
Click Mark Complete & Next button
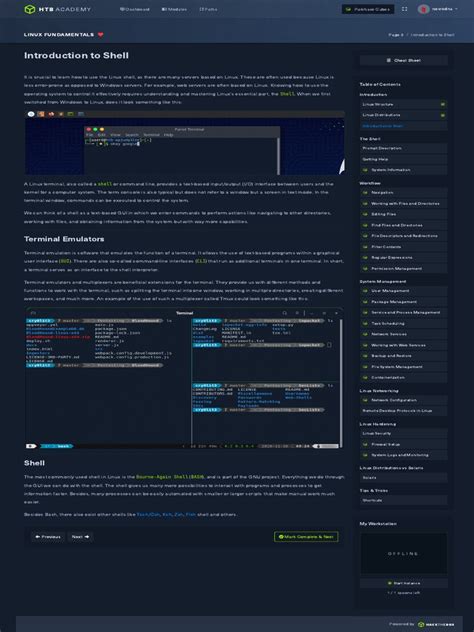306,537
